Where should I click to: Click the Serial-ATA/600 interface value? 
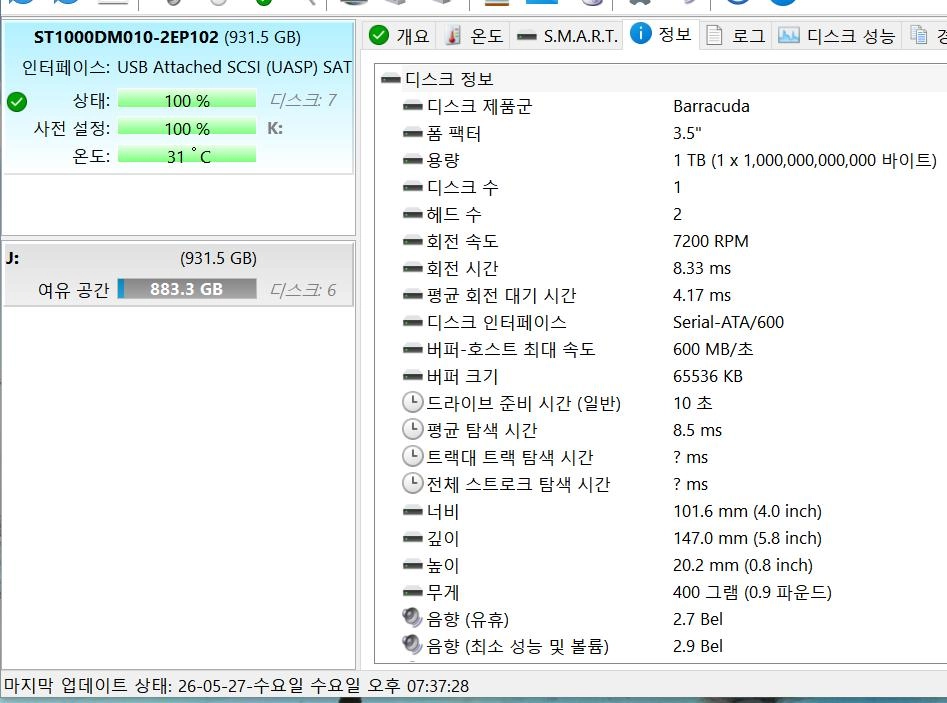[x=728, y=322]
